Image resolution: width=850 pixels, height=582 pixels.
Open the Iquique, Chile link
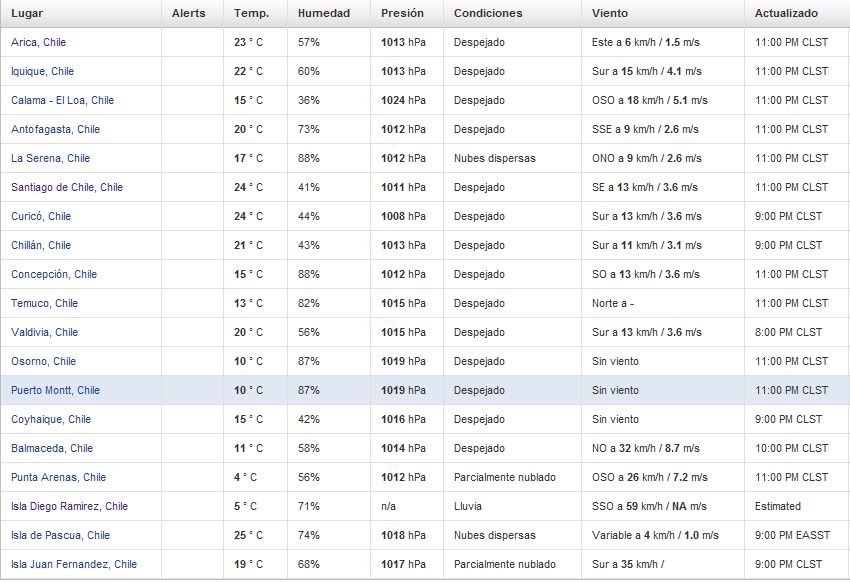(x=42, y=72)
